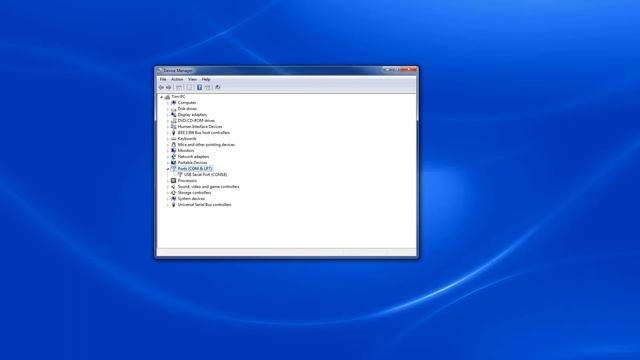Screen dimensions: 640x360
Task: Expand the Keyboards category
Action: 168,139
